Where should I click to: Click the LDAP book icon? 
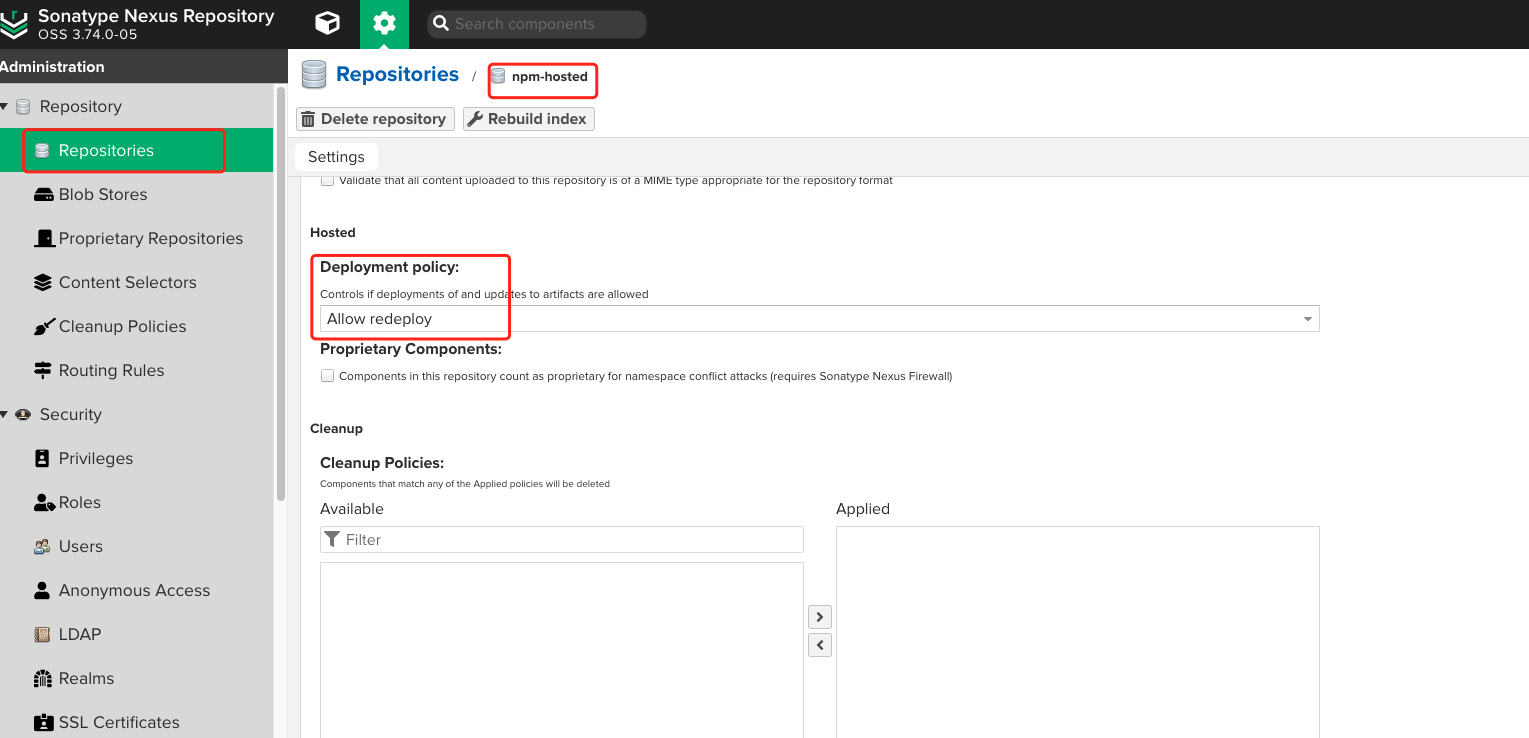point(42,635)
